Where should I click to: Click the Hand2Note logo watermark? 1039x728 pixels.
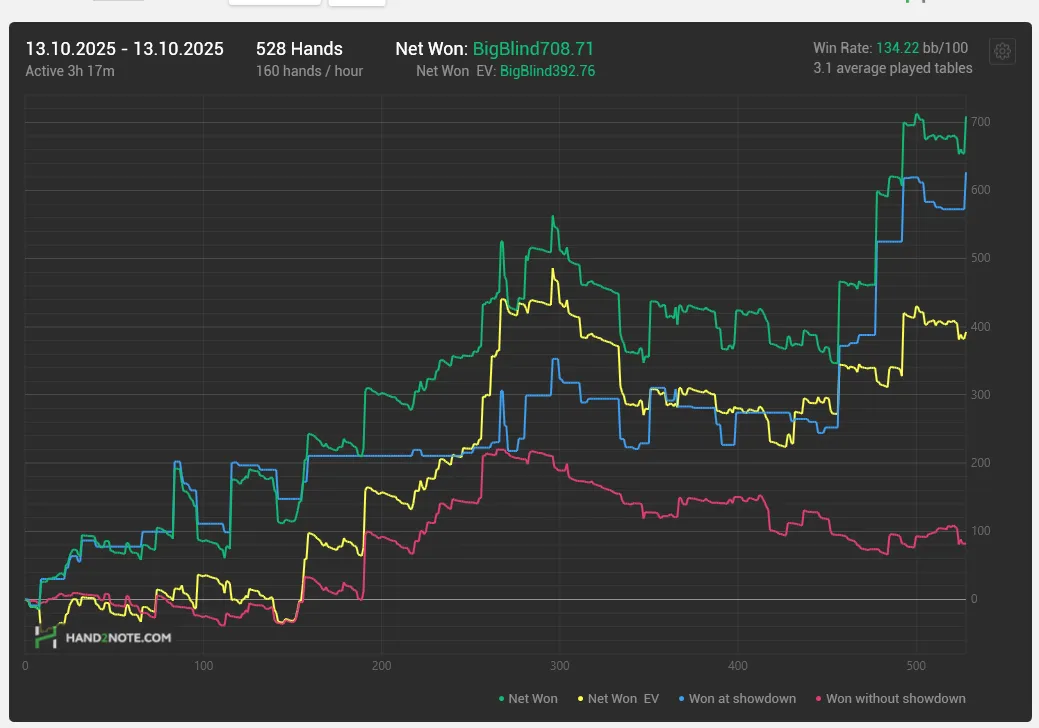point(103,637)
